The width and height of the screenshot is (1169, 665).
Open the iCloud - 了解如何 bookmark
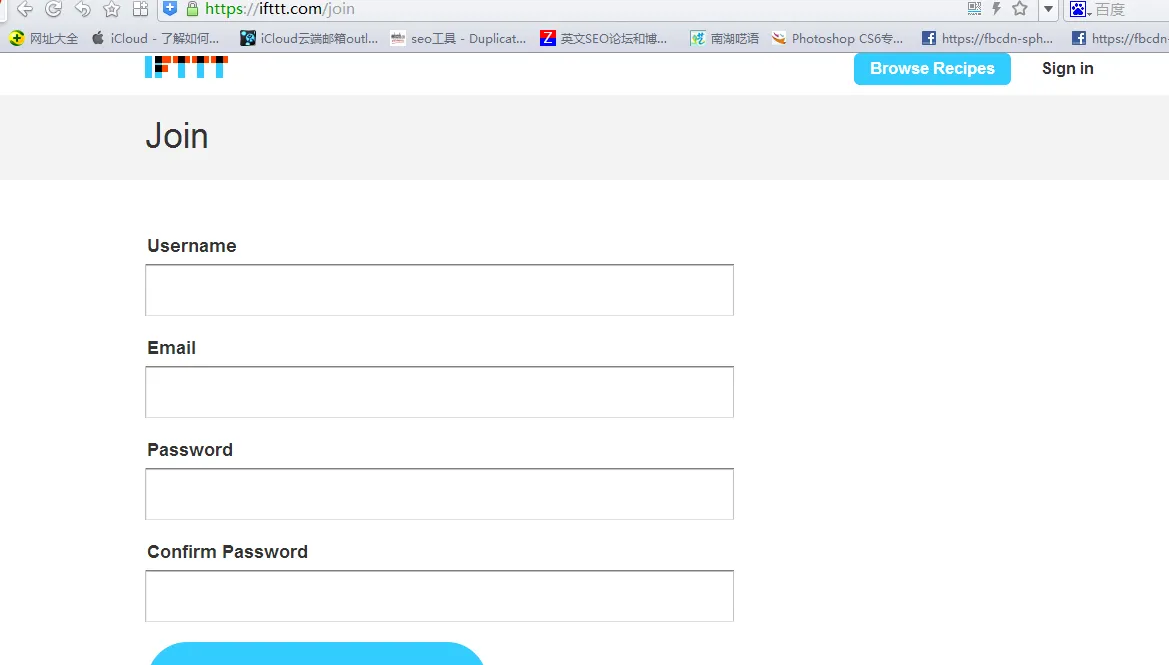click(x=155, y=38)
